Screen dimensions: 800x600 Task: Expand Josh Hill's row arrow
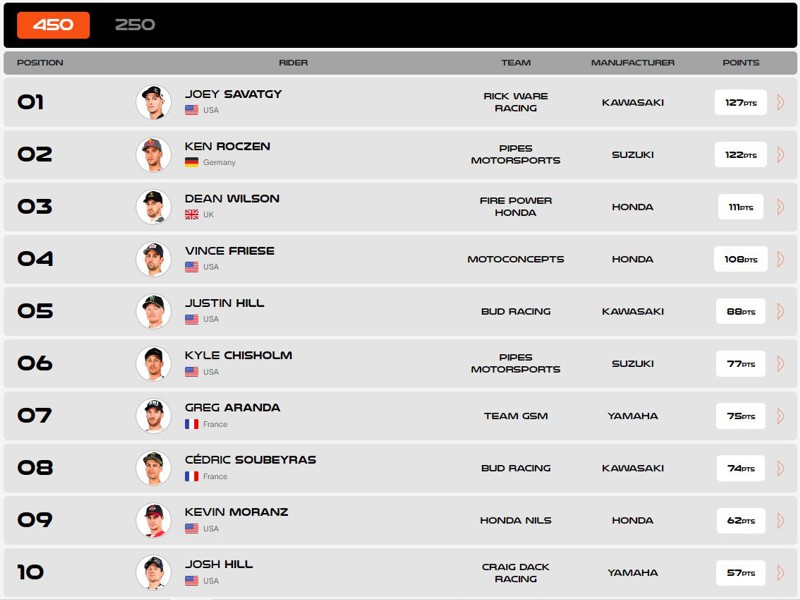780,572
